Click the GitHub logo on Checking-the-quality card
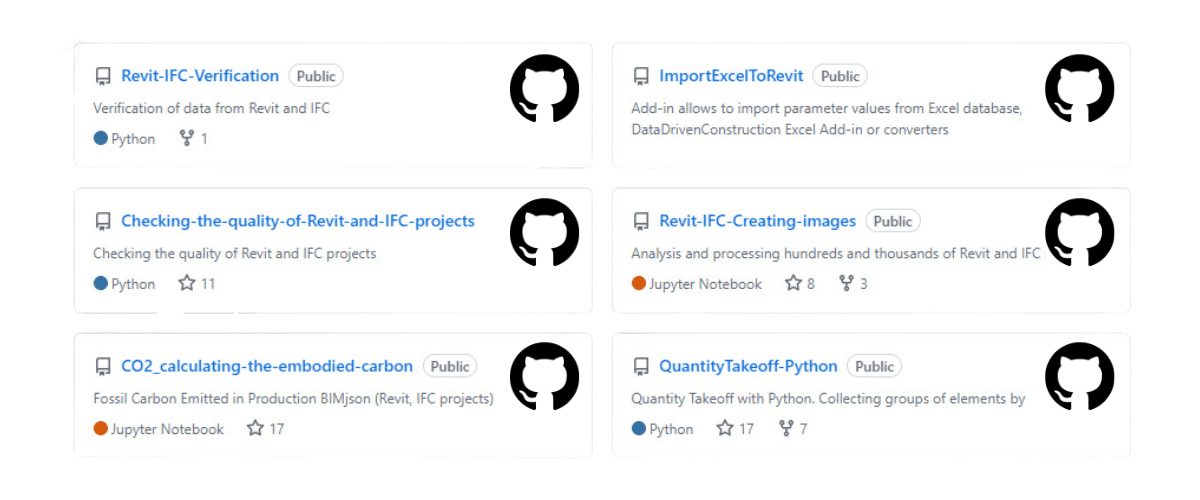 pyautogui.click(x=544, y=233)
